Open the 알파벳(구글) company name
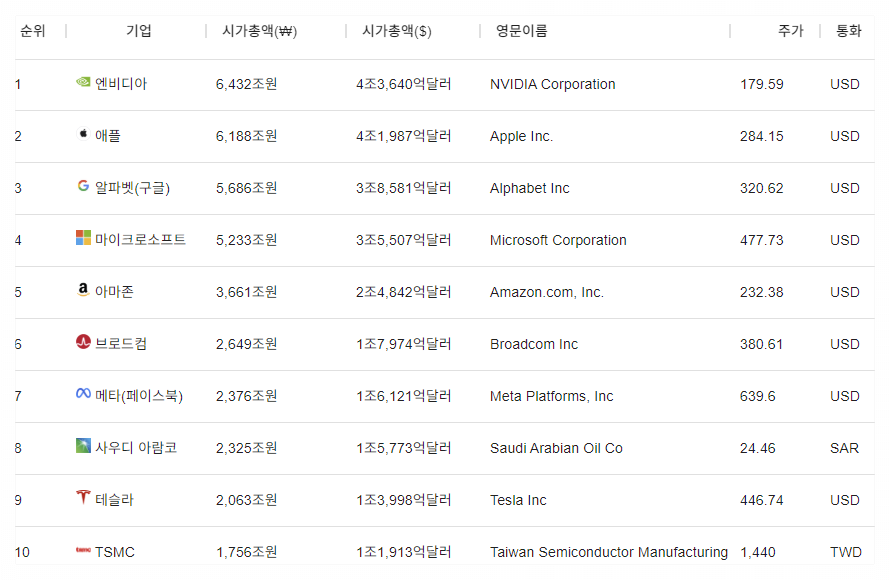Screen dimensions: 890x580 click(132, 188)
